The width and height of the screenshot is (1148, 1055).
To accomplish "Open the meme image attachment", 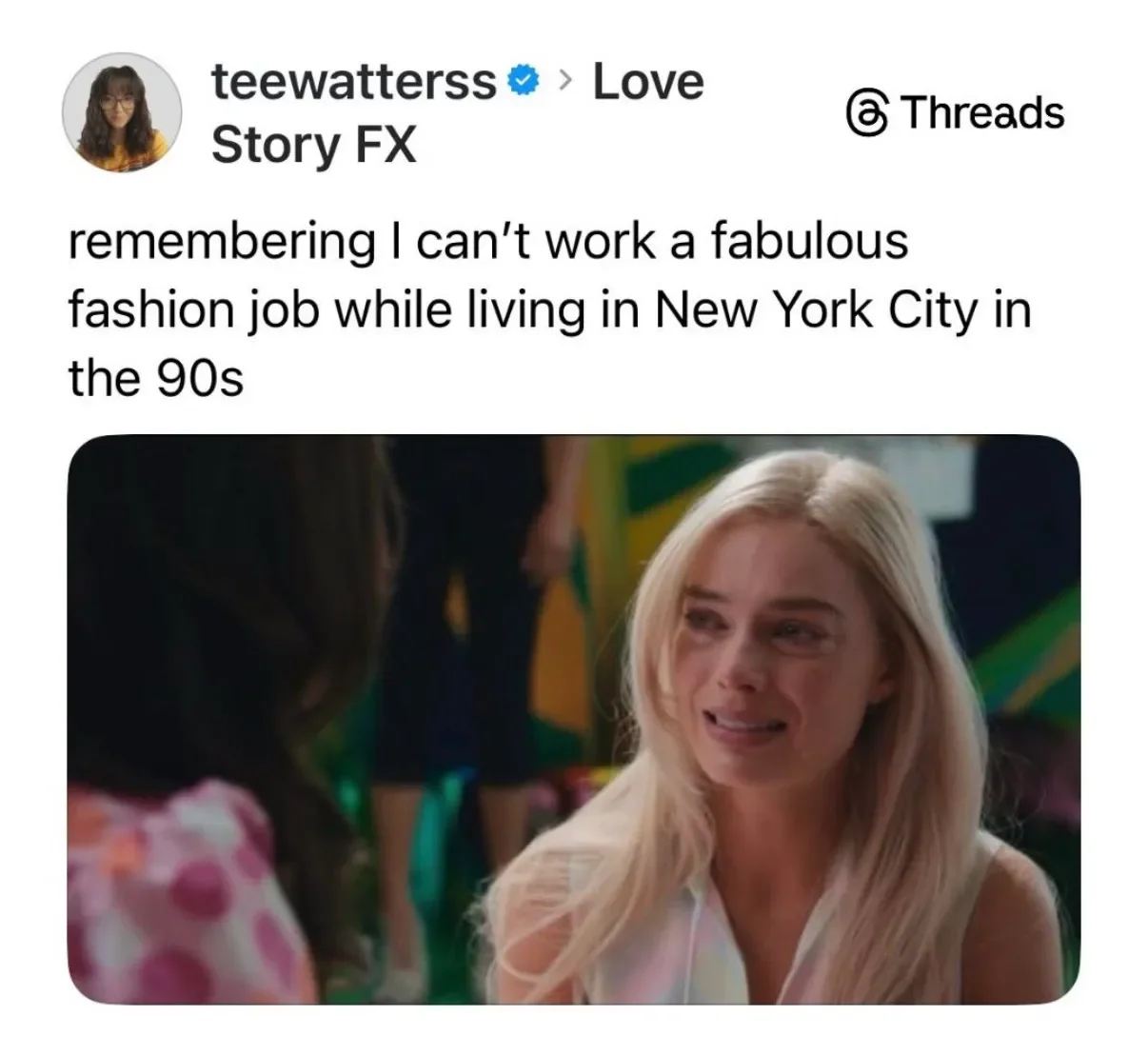I will [574, 720].
